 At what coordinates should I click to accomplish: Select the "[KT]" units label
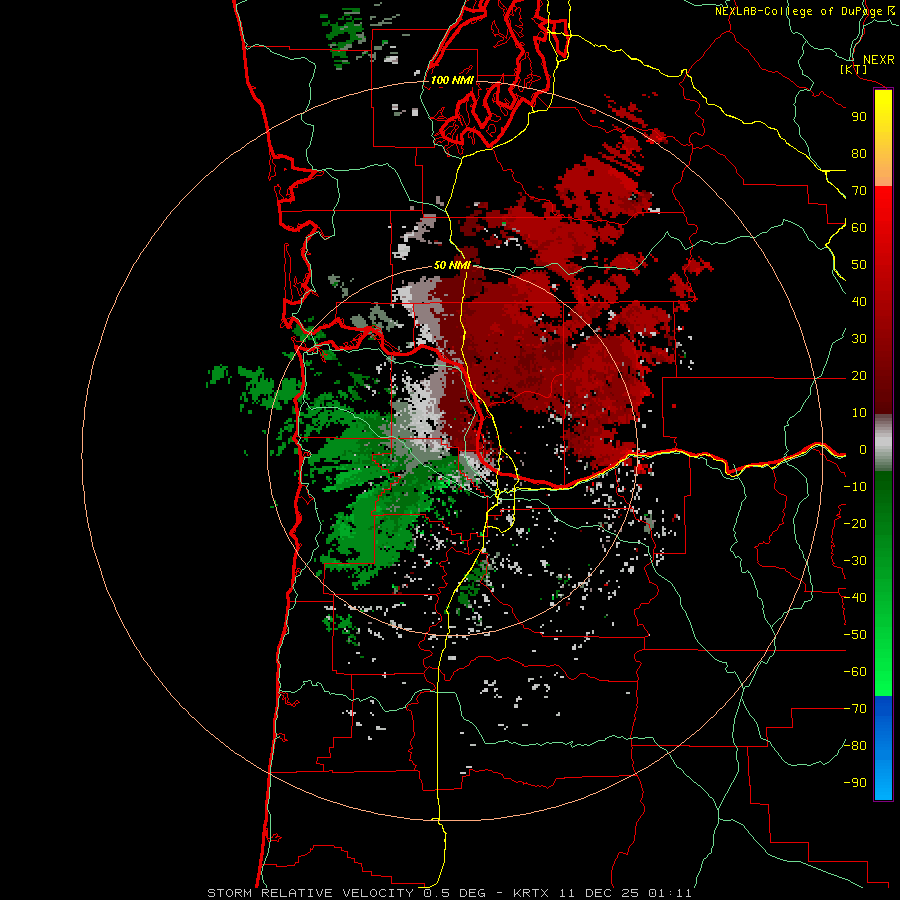click(x=854, y=69)
